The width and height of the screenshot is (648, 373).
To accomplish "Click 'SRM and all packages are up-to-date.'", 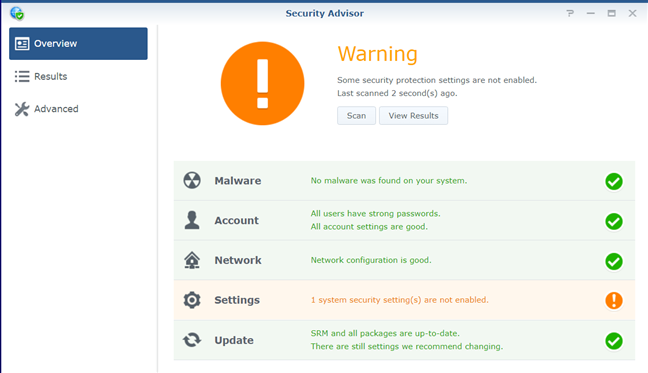I will [x=385, y=333].
